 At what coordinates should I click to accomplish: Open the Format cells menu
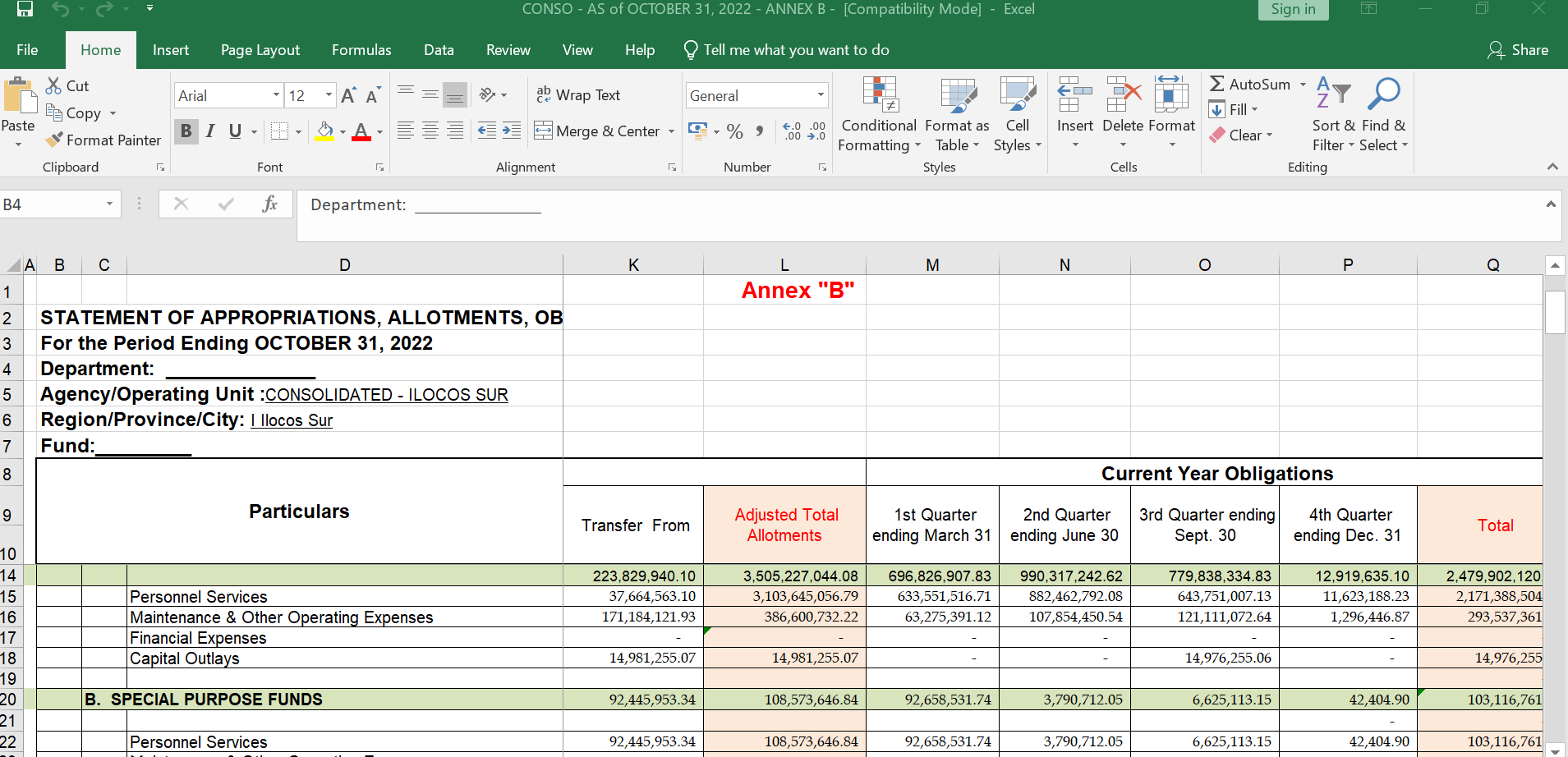[1172, 113]
